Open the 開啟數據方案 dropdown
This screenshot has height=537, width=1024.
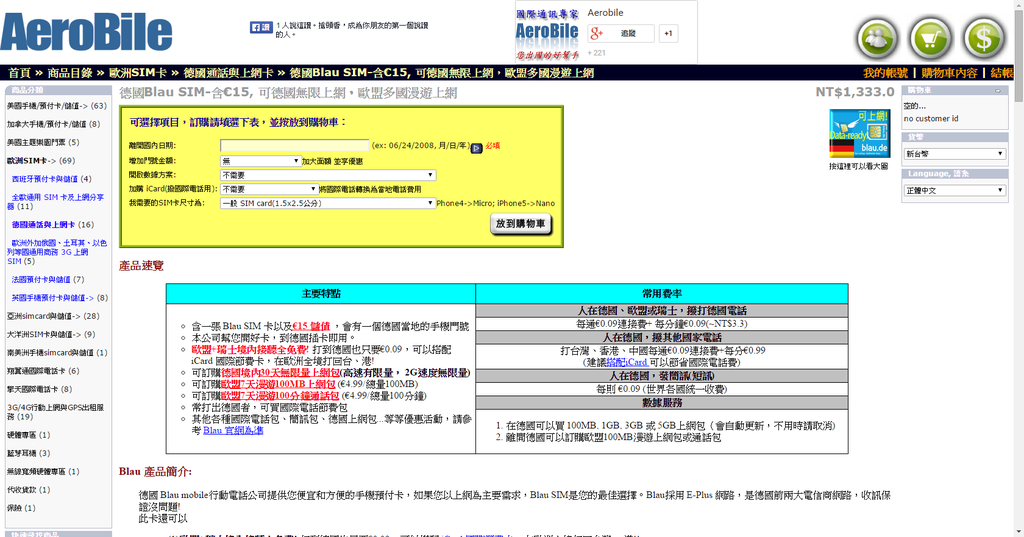coord(328,175)
